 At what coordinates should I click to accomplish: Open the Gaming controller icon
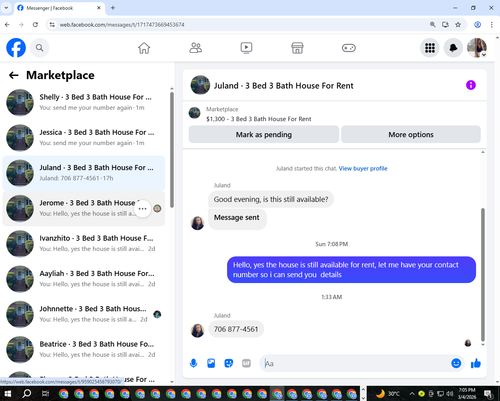(x=349, y=48)
